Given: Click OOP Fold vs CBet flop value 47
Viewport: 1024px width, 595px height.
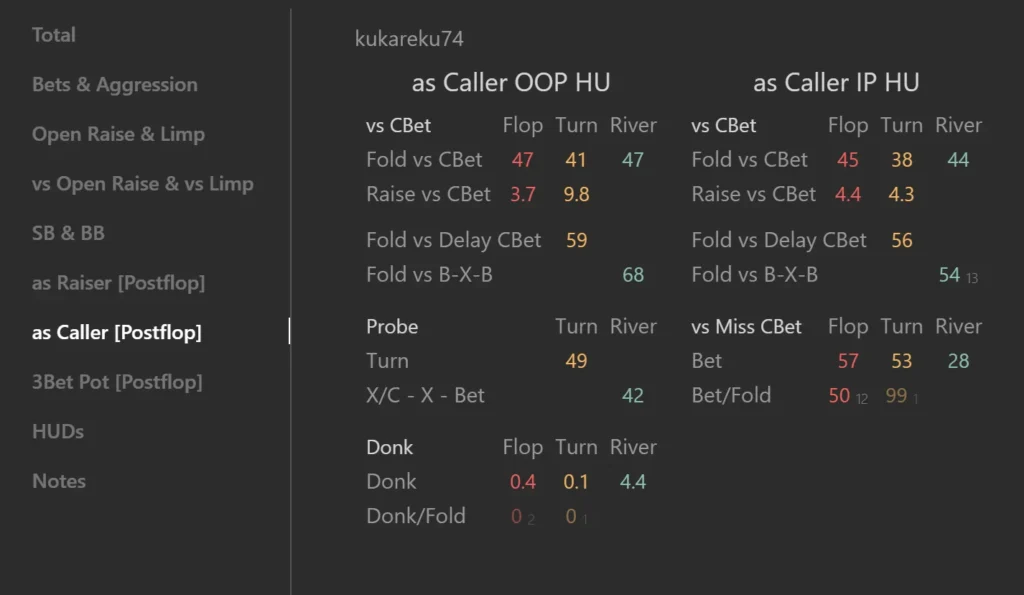Looking at the screenshot, I should pos(522,160).
